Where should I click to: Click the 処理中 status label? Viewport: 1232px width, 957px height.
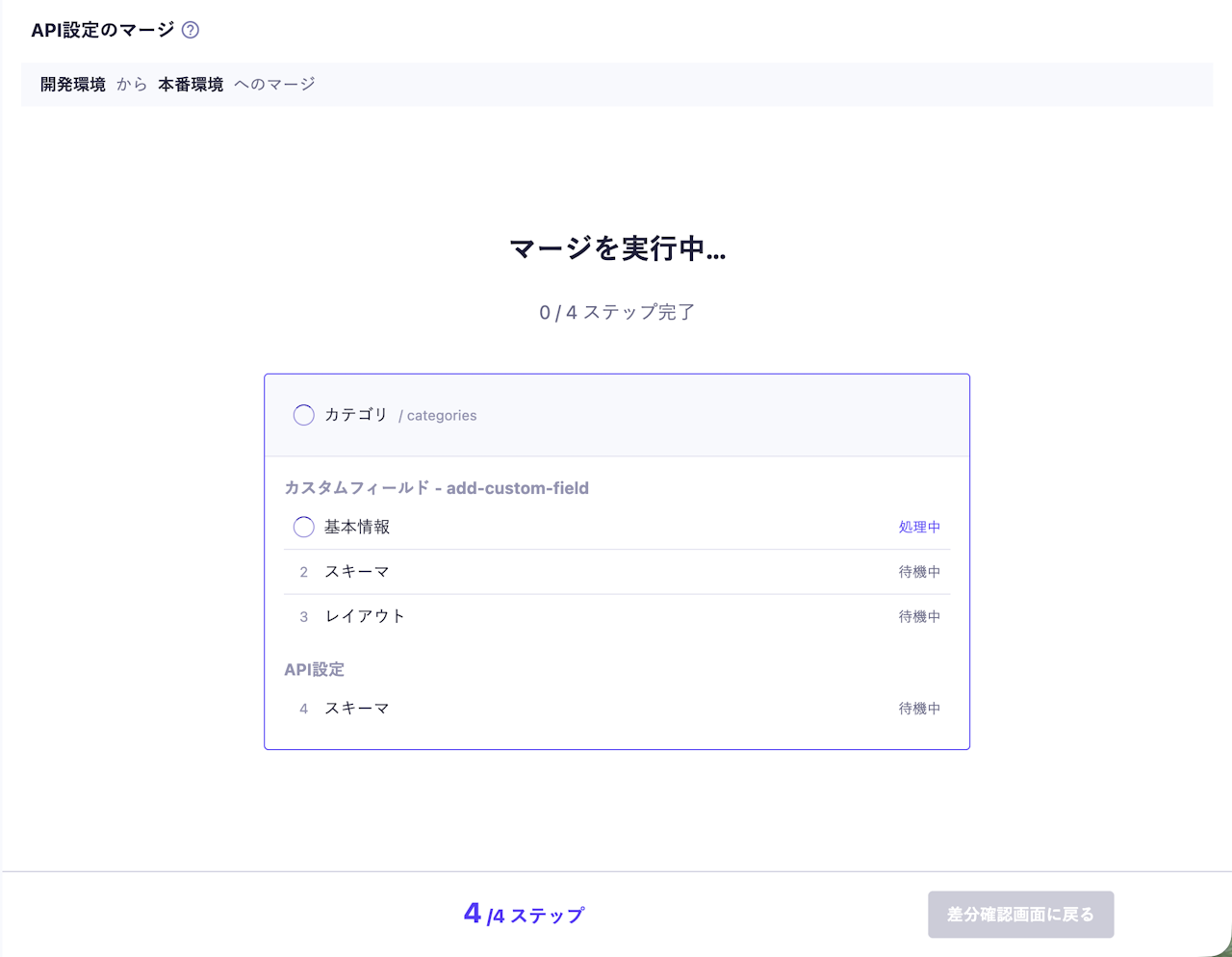click(x=919, y=527)
